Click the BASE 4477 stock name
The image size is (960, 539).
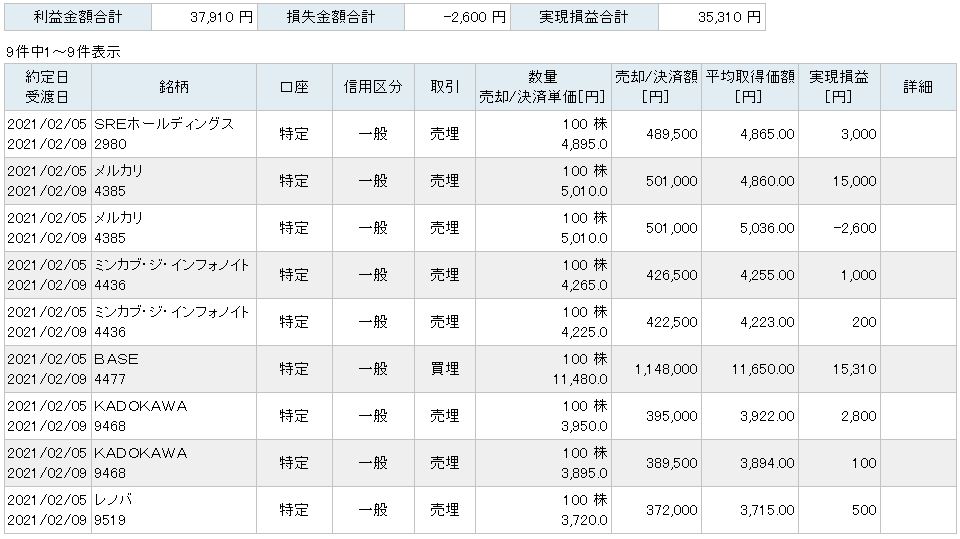pos(116,369)
